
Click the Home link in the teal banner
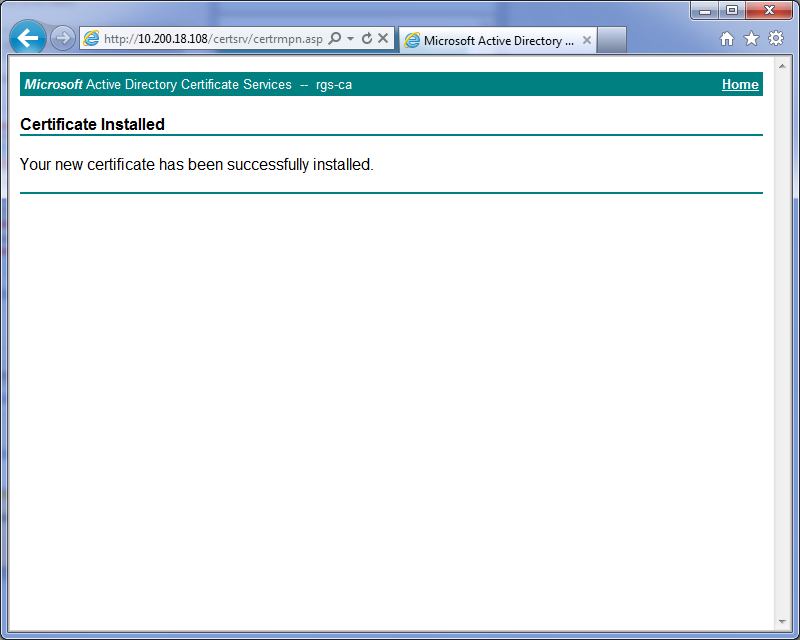pos(740,84)
